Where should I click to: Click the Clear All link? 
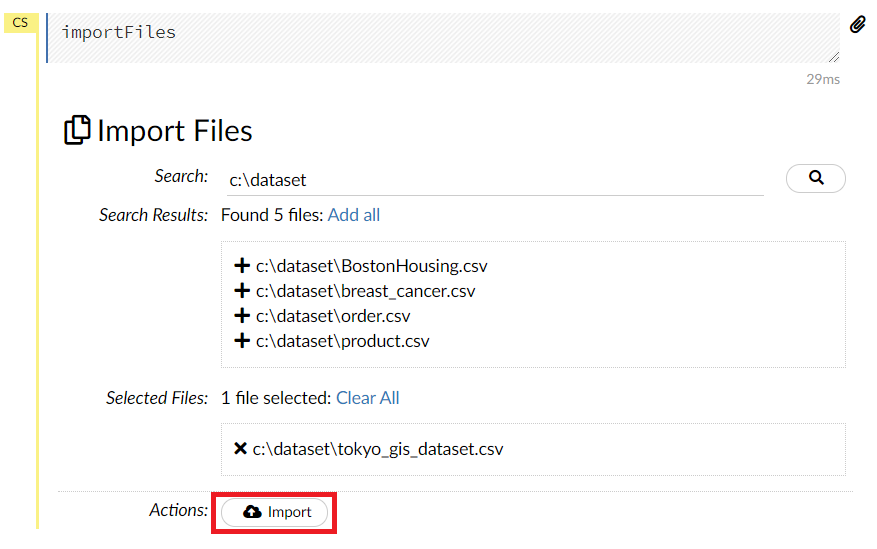[x=367, y=398]
